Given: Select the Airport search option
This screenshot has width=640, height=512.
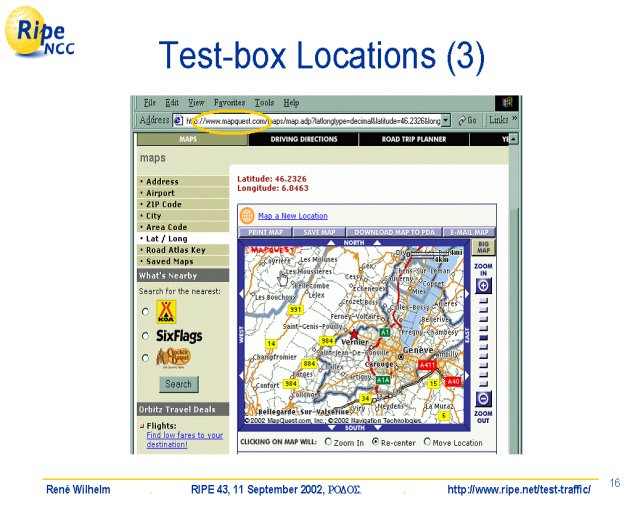Looking at the screenshot, I should coord(183,193).
